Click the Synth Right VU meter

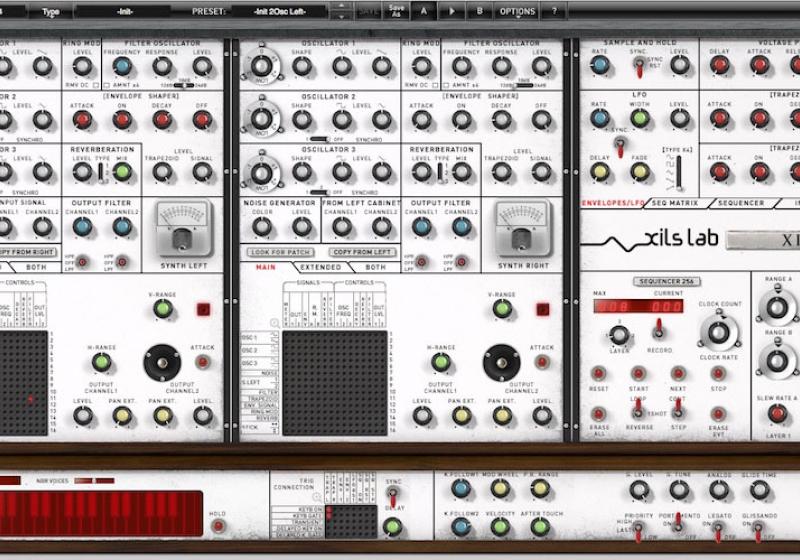(522, 228)
